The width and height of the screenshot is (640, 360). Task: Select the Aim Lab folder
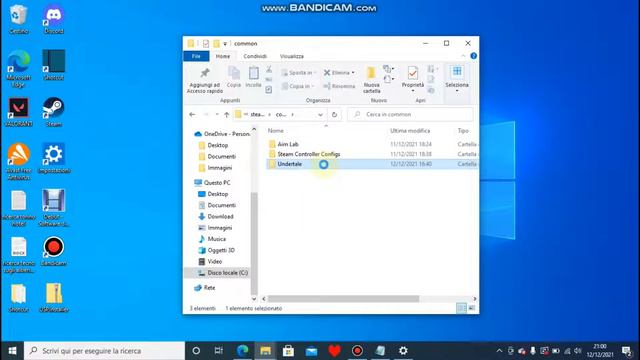click(x=288, y=144)
